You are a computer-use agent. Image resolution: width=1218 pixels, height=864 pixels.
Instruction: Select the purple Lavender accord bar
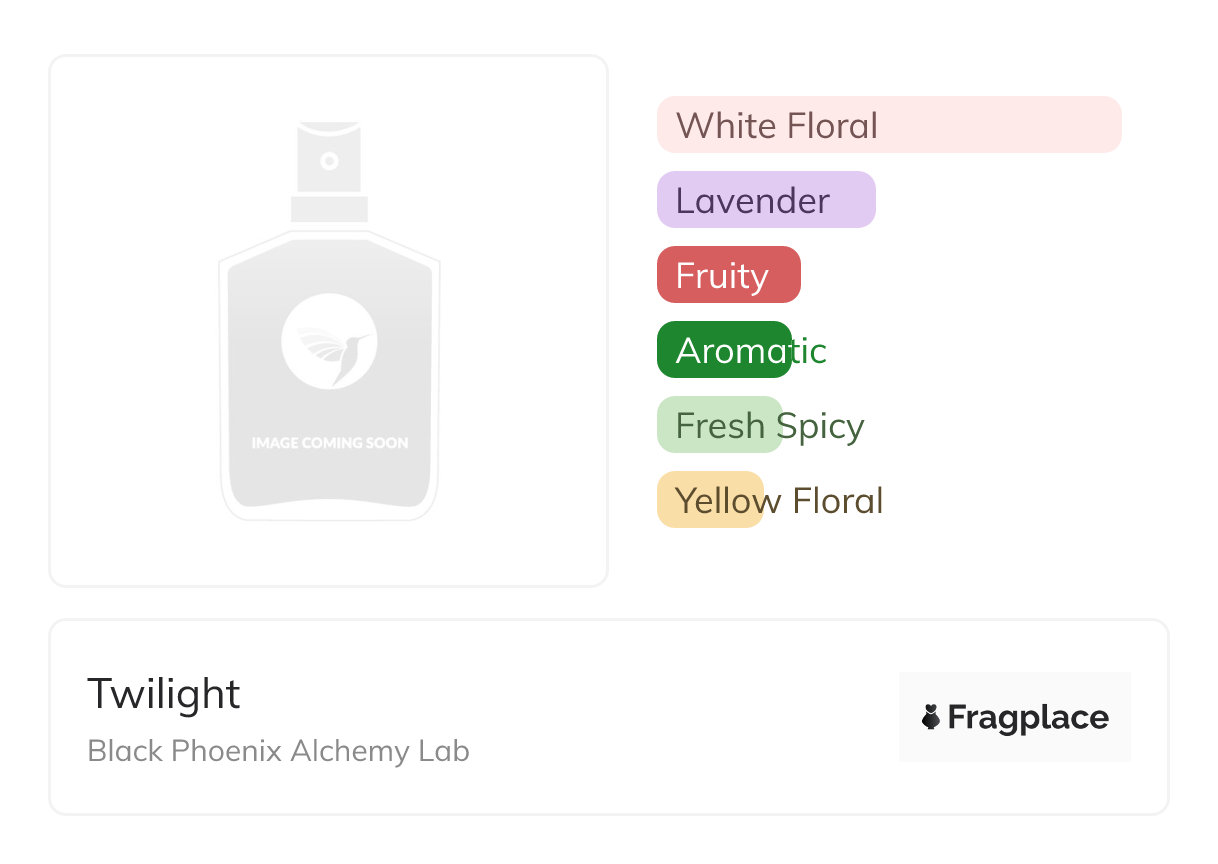point(766,200)
